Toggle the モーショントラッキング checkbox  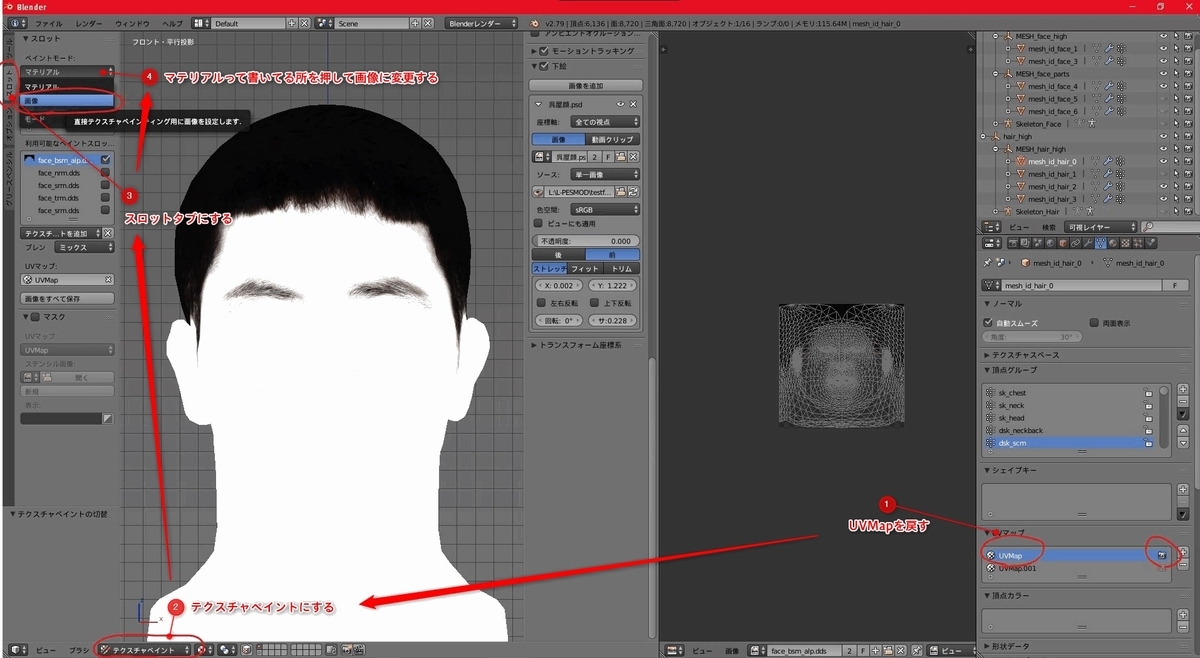(544, 51)
